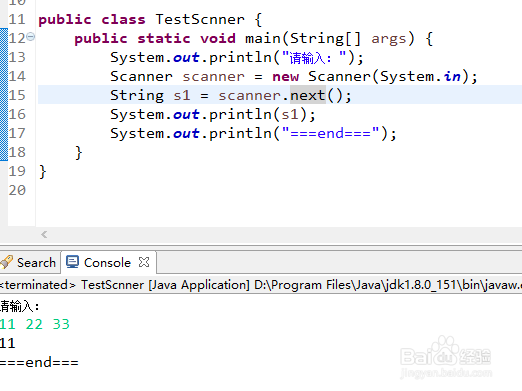Click the System.in reference

pyautogui.click(x=420, y=76)
